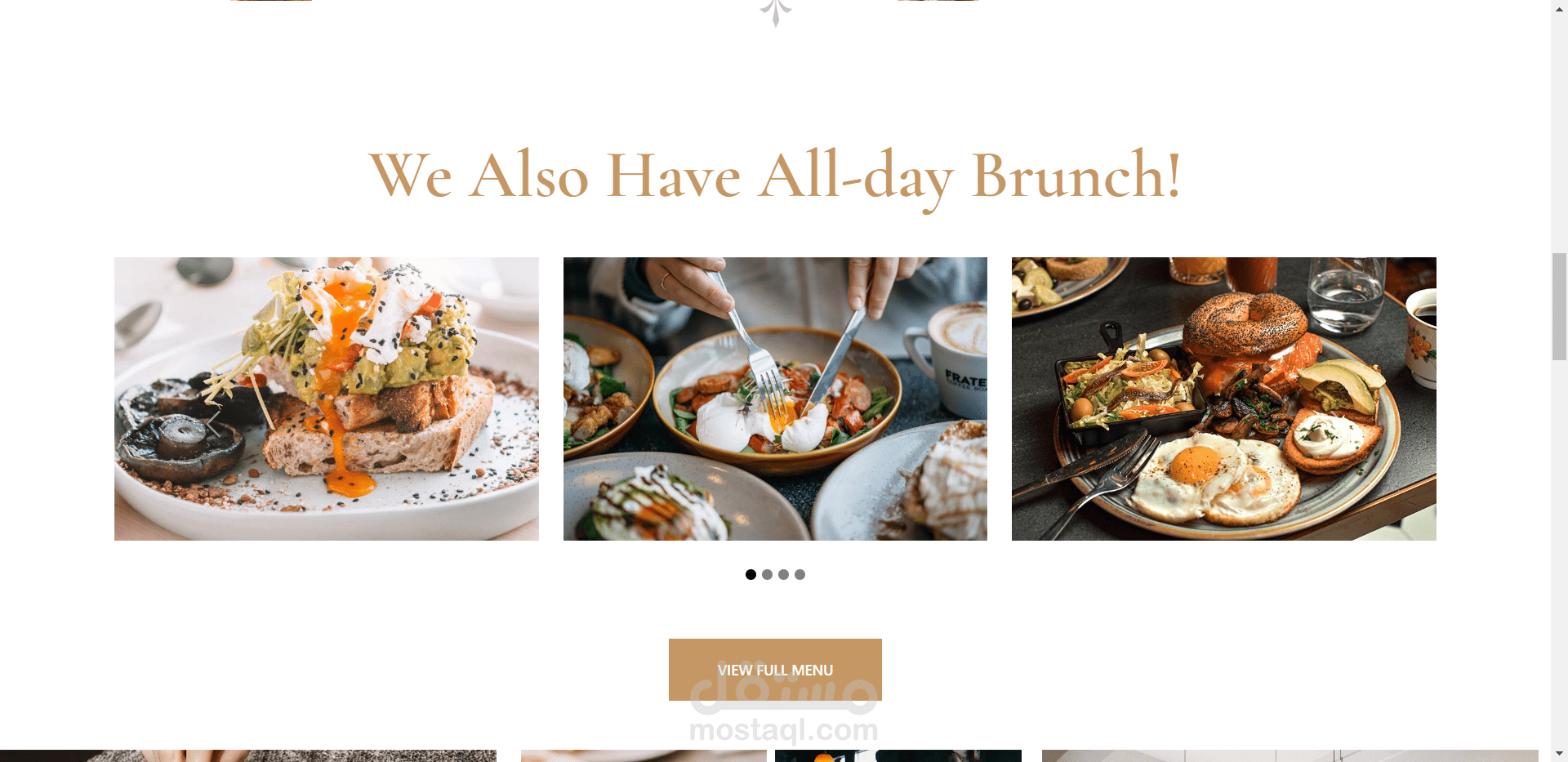Click the VIEW FULL MENU button
This screenshot has width=1568, height=762.
(775, 670)
